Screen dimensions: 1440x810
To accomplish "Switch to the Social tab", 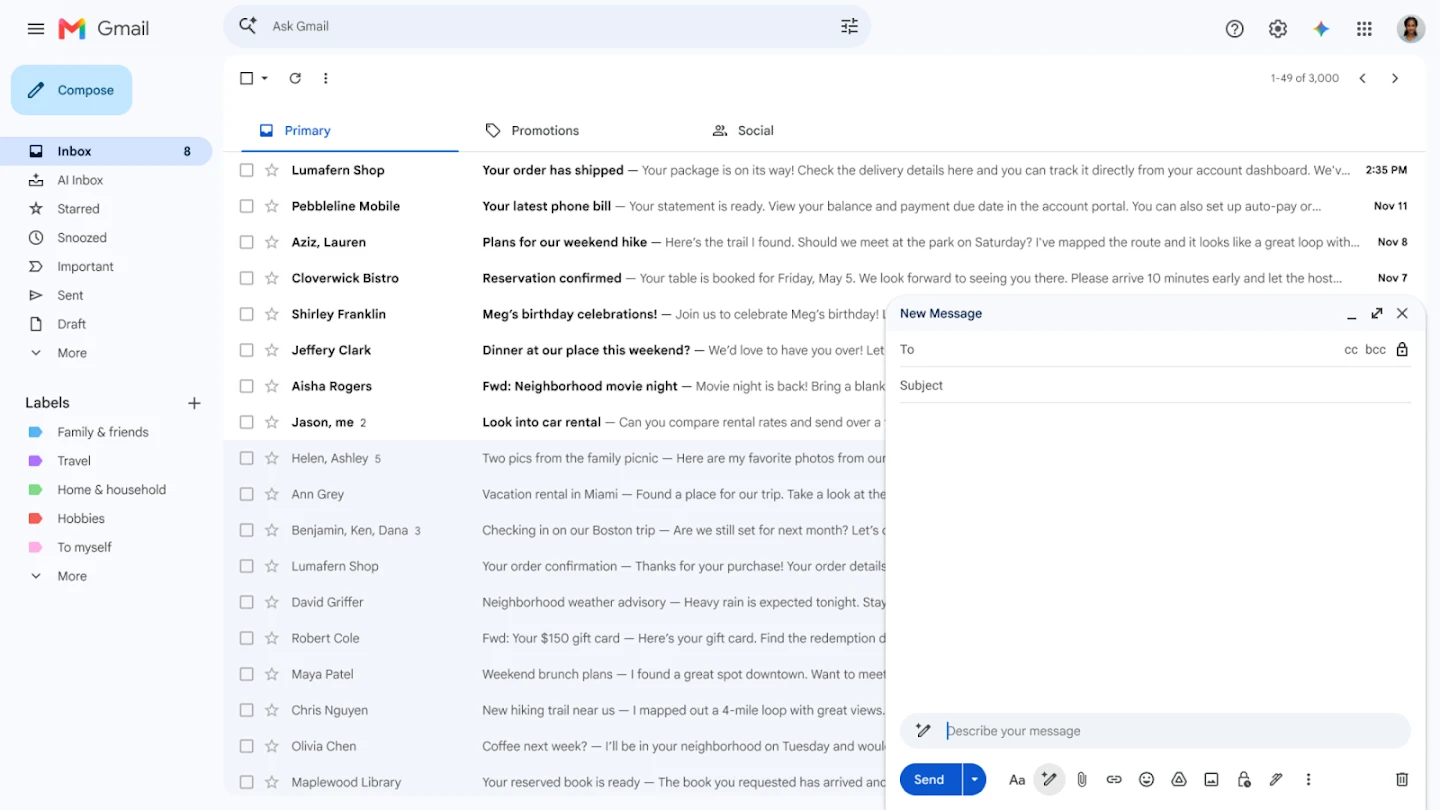I will click(743, 131).
